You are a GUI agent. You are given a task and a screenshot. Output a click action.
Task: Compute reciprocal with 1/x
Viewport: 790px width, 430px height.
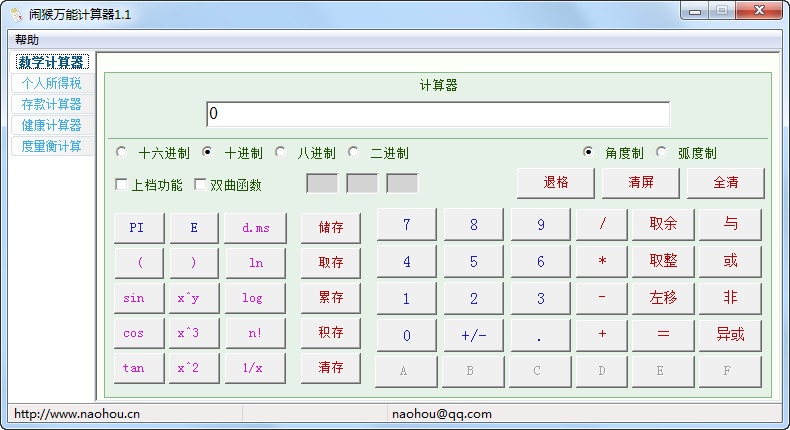pos(255,368)
